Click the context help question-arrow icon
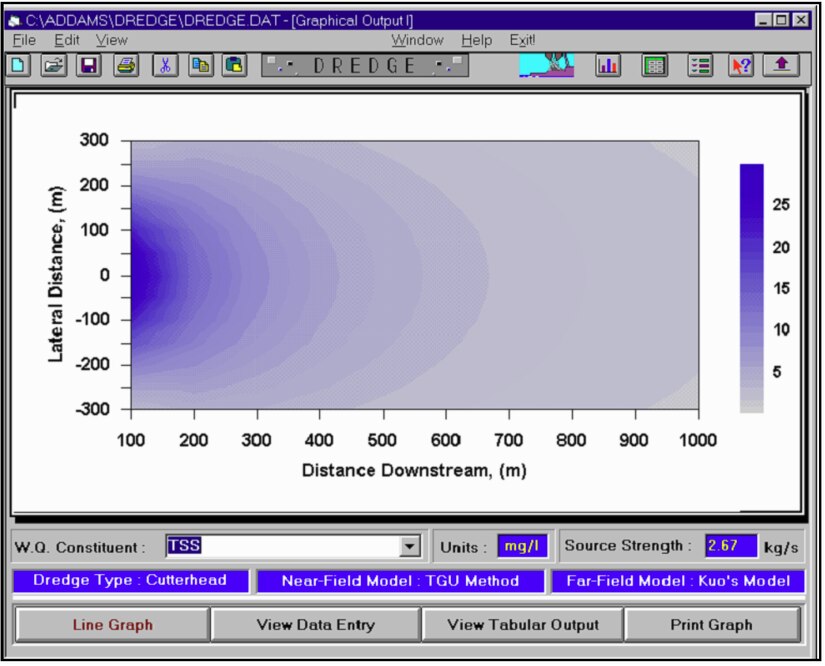Image resolution: width=825 pixels, height=666 pixels. click(741, 66)
